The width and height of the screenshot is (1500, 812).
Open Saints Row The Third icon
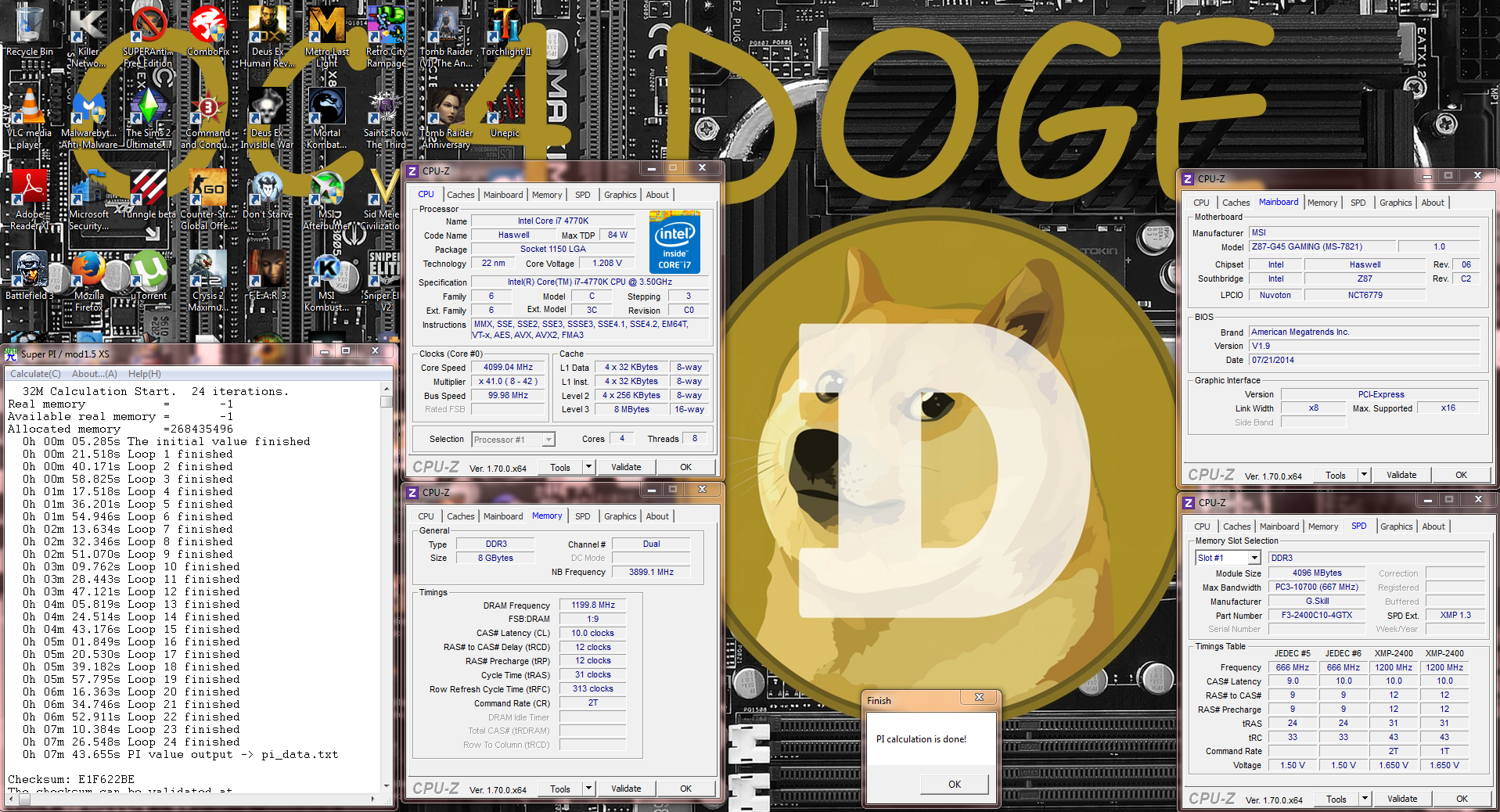387,117
